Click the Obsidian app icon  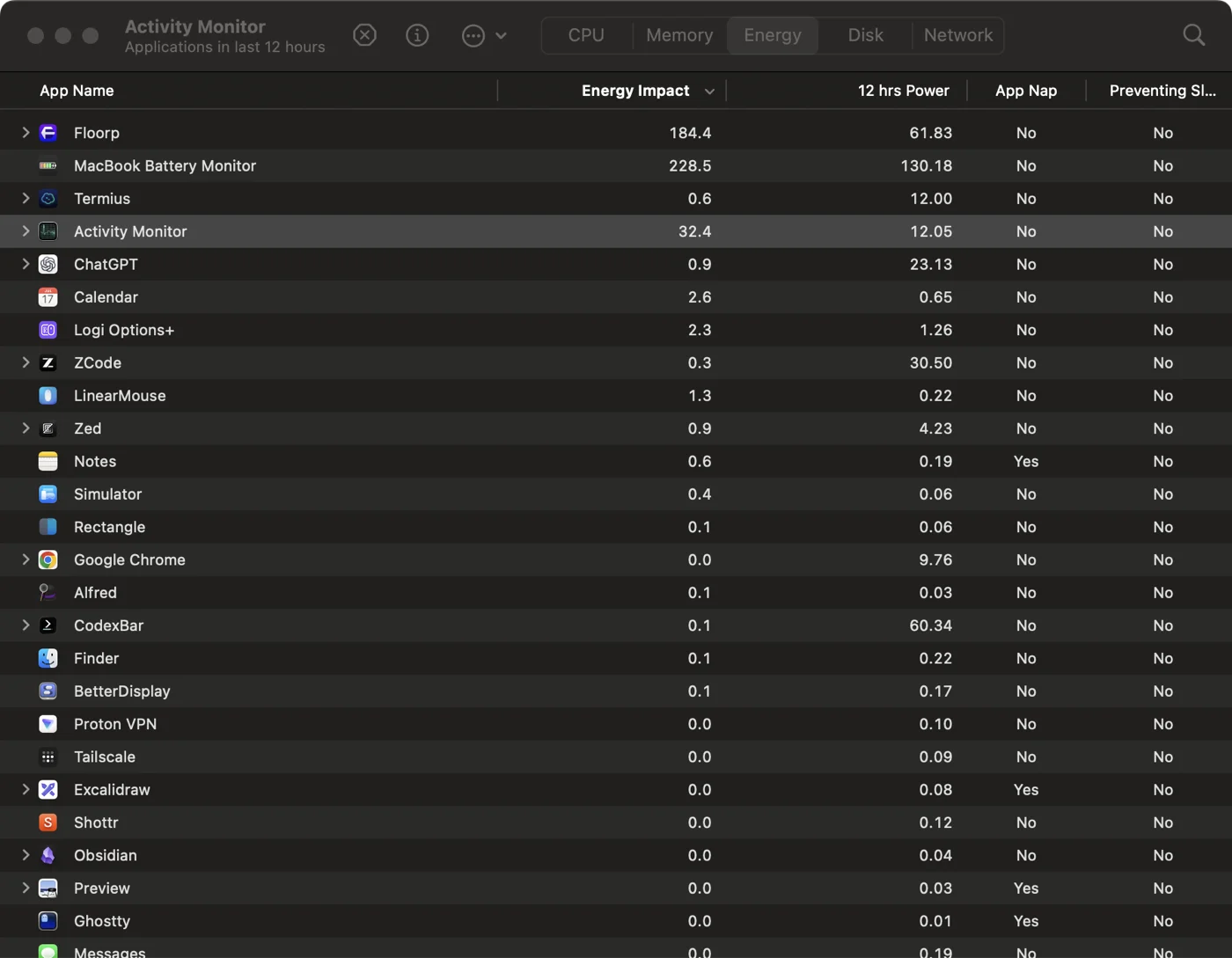point(48,855)
